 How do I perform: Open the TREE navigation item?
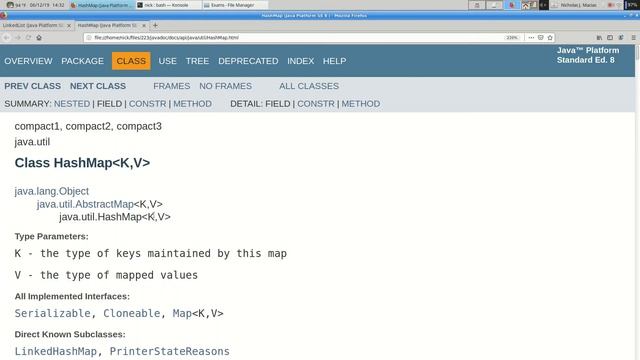pos(197,61)
